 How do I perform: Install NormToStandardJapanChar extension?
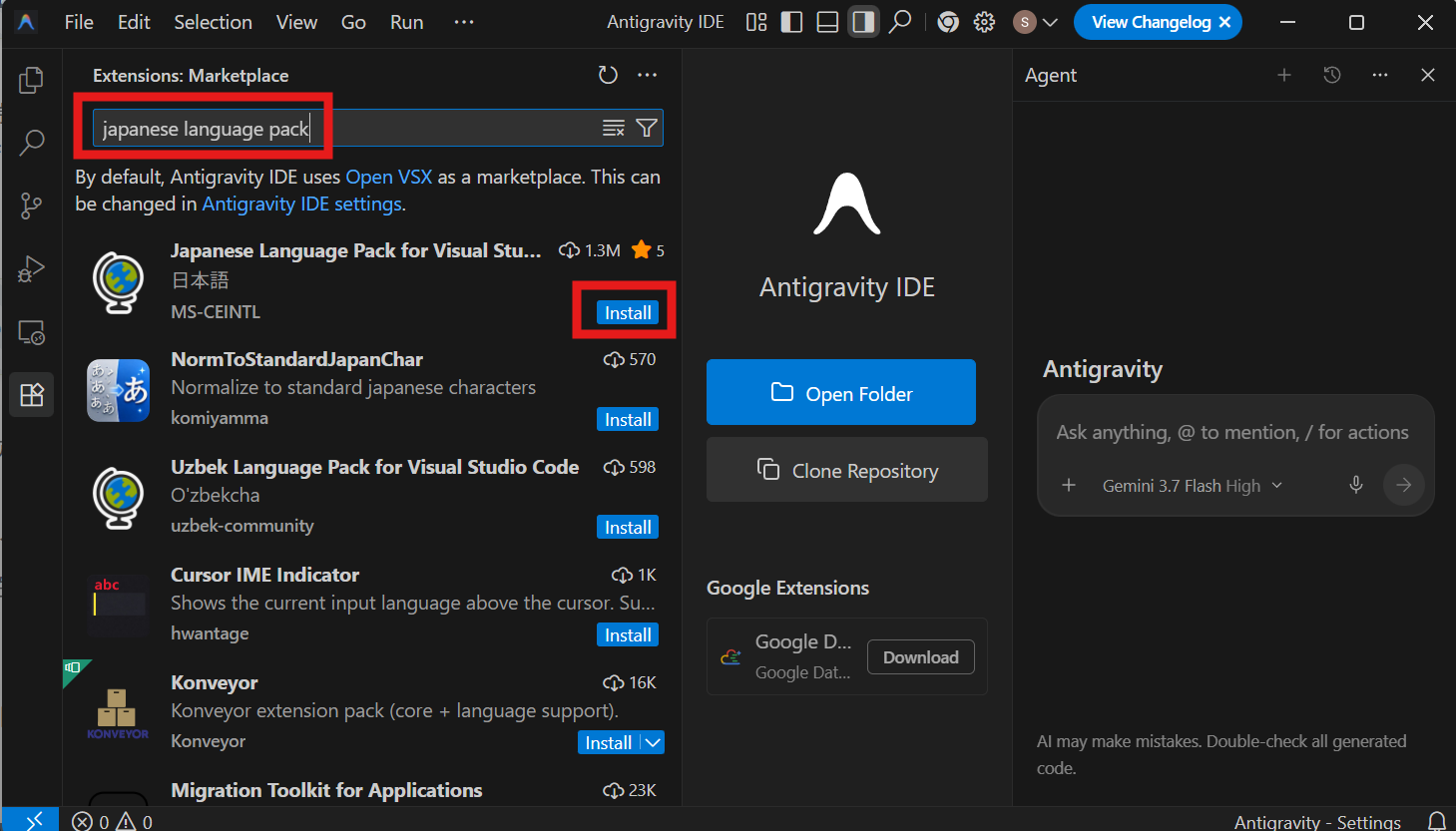click(x=628, y=420)
